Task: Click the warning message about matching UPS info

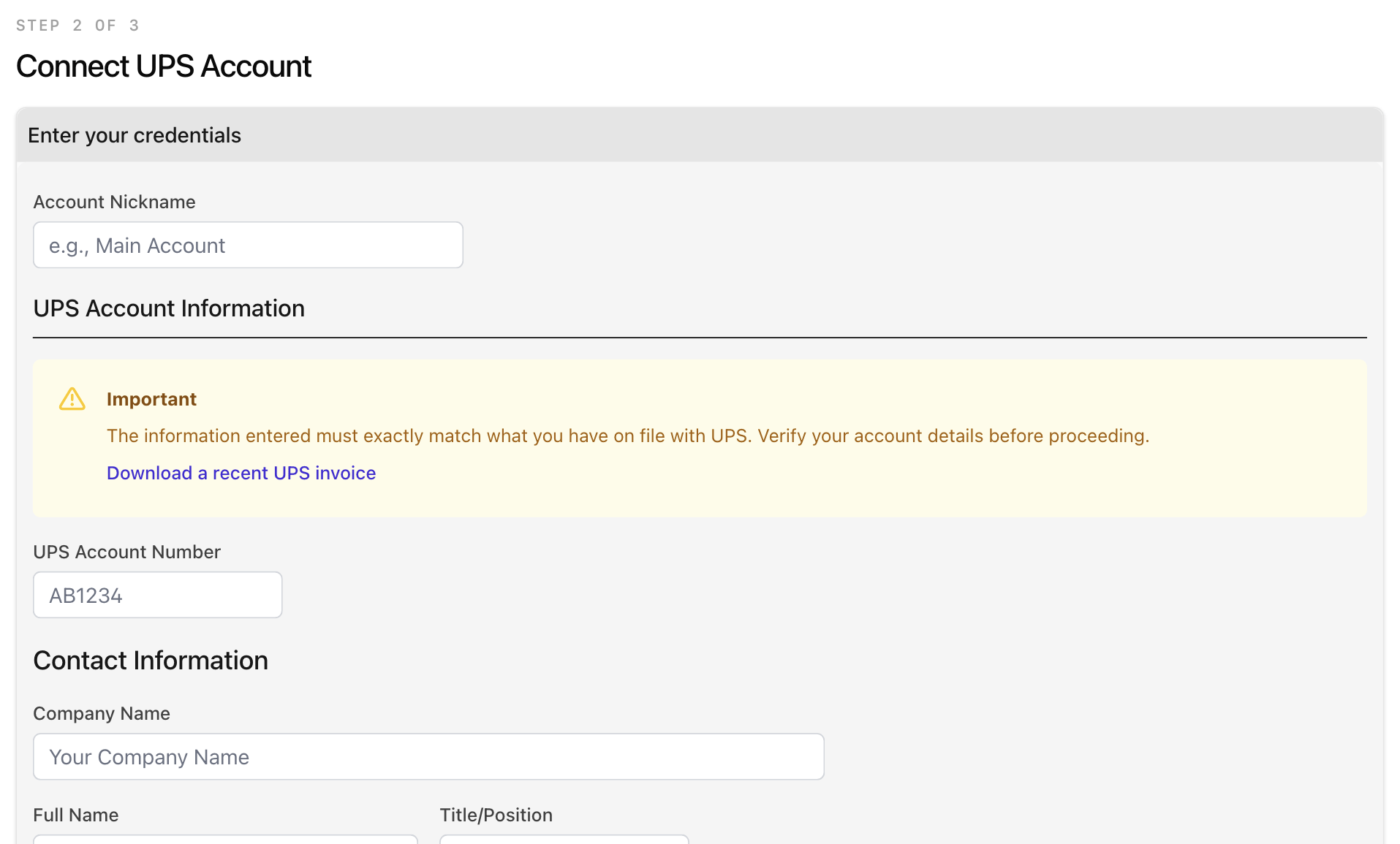Action: pyautogui.click(x=627, y=436)
